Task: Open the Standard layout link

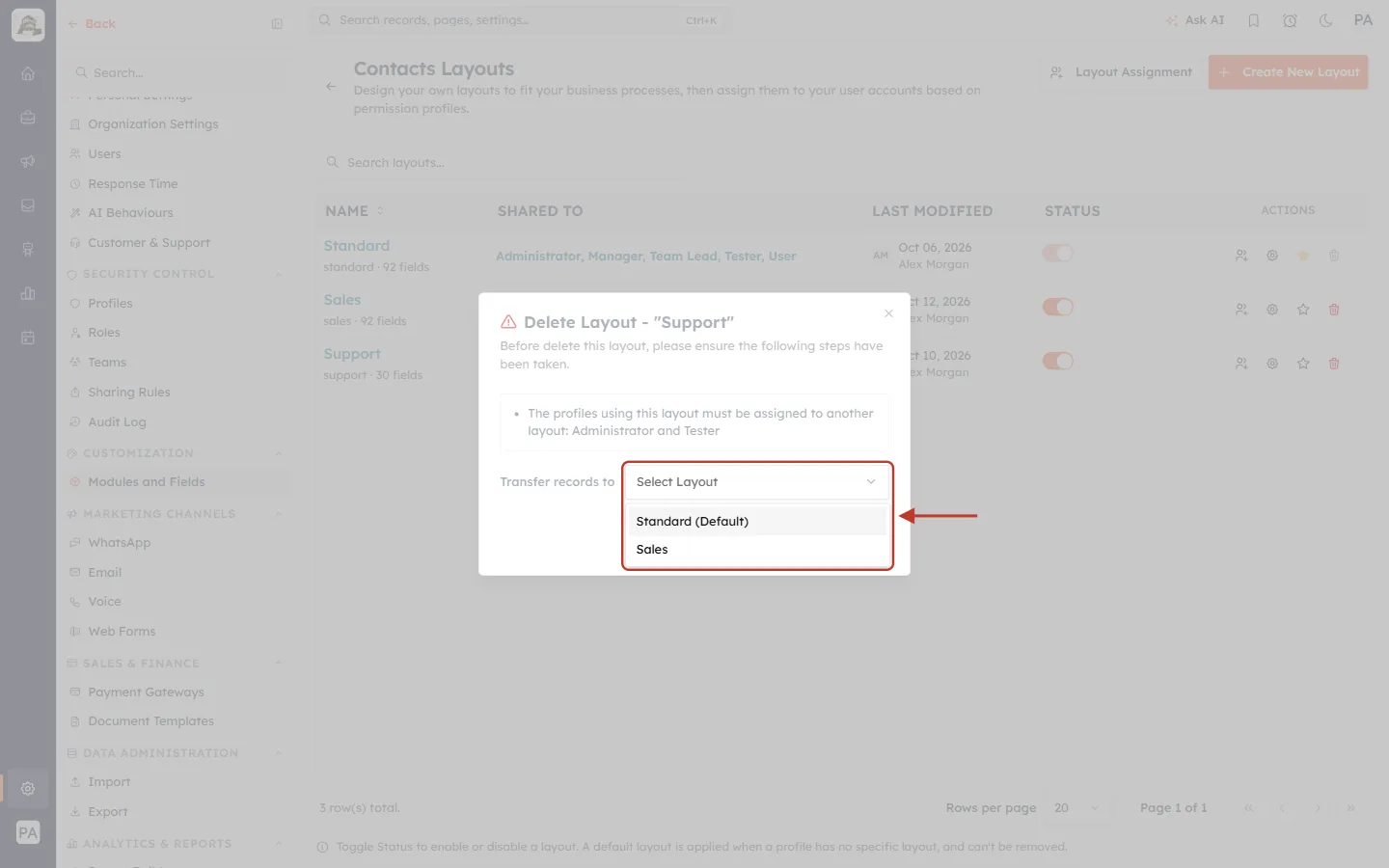Action: click(357, 246)
